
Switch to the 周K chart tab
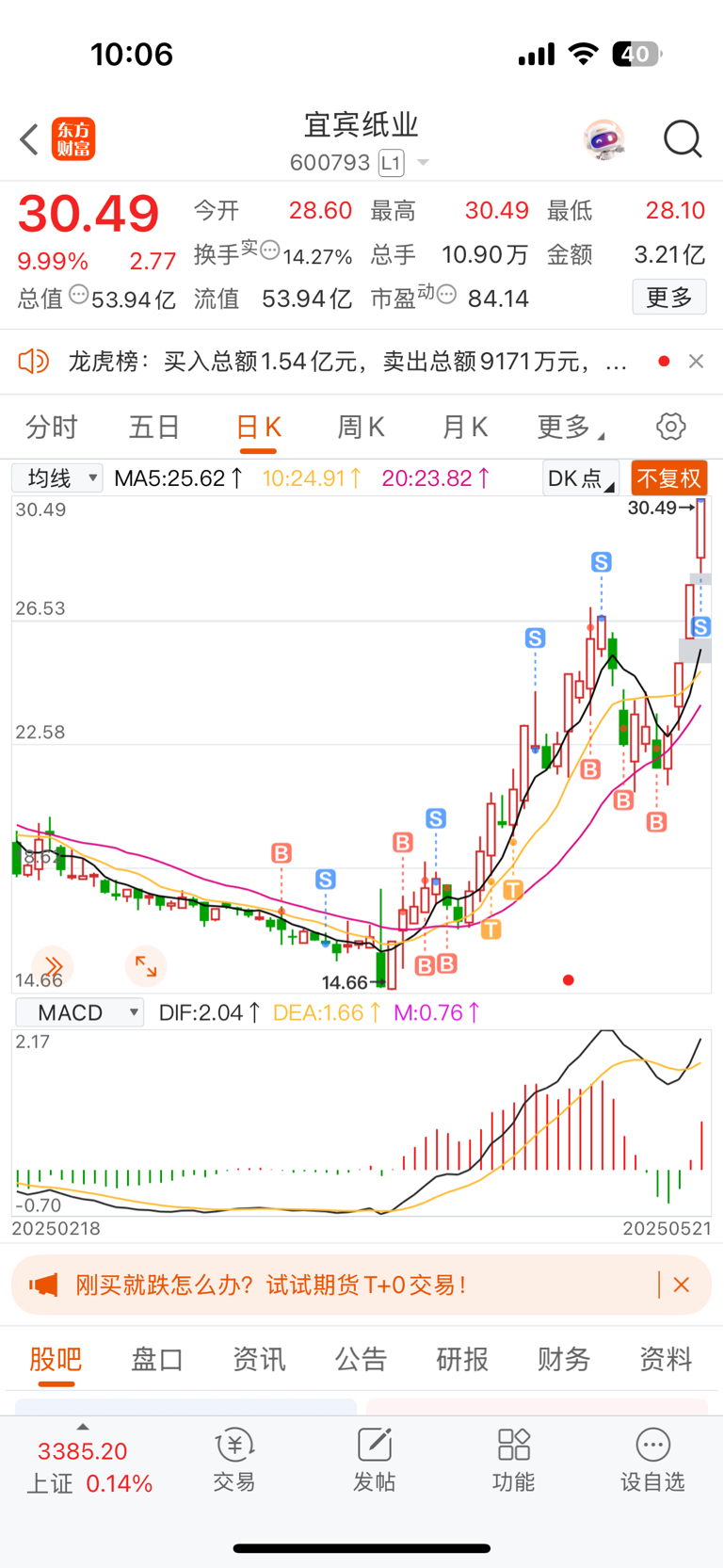[361, 428]
